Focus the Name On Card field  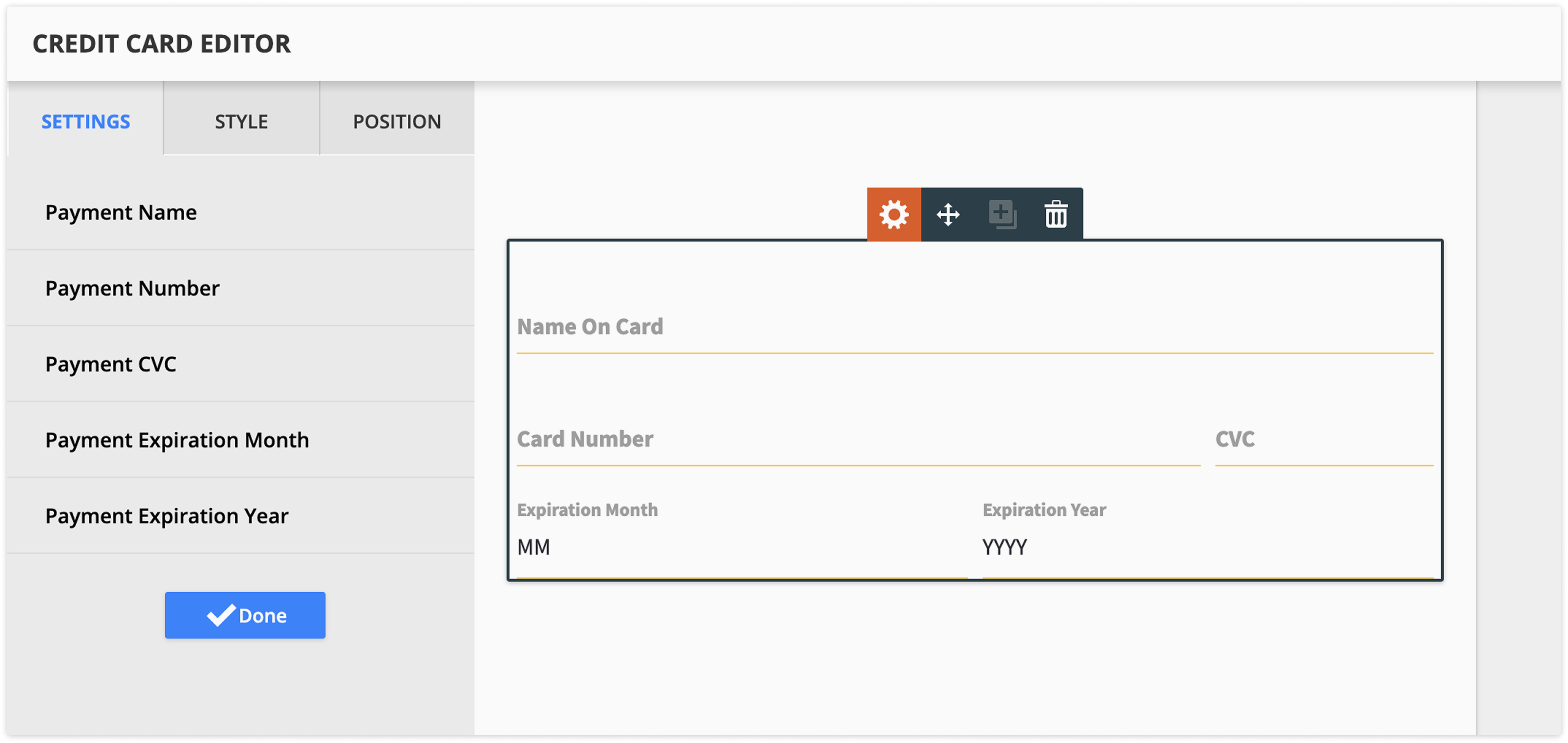pyautogui.click(x=974, y=327)
